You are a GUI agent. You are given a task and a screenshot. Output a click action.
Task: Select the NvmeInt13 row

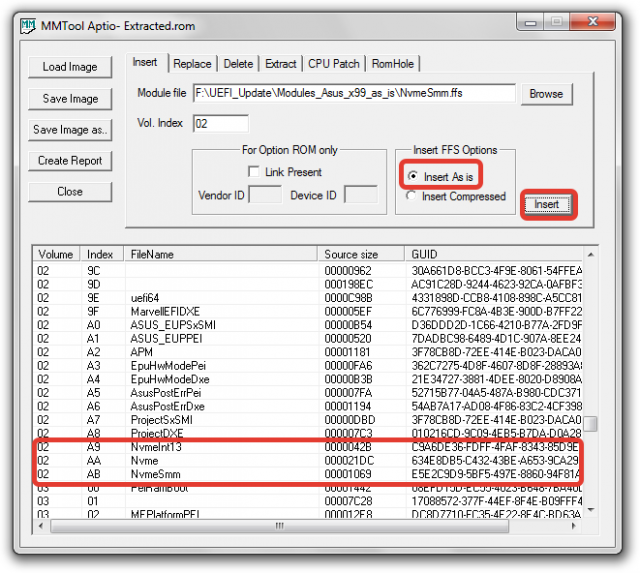point(308,447)
